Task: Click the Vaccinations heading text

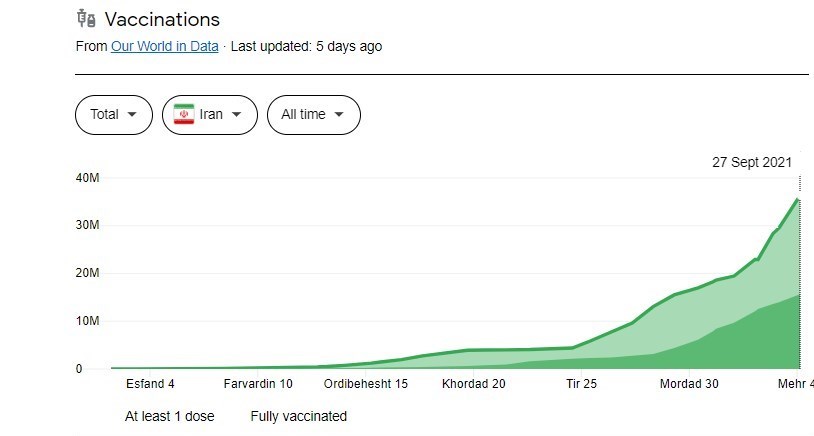Action: (162, 19)
